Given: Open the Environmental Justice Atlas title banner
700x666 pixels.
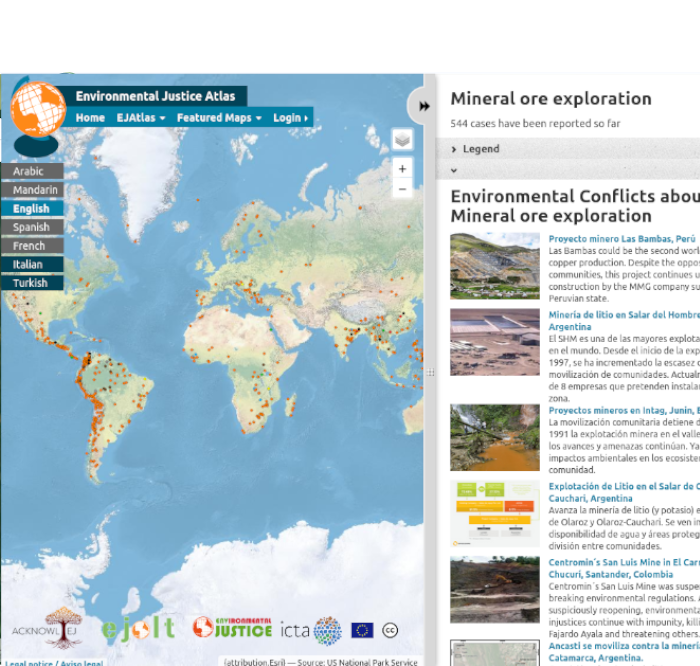Looking at the screenshot, I should coord(155,96).
